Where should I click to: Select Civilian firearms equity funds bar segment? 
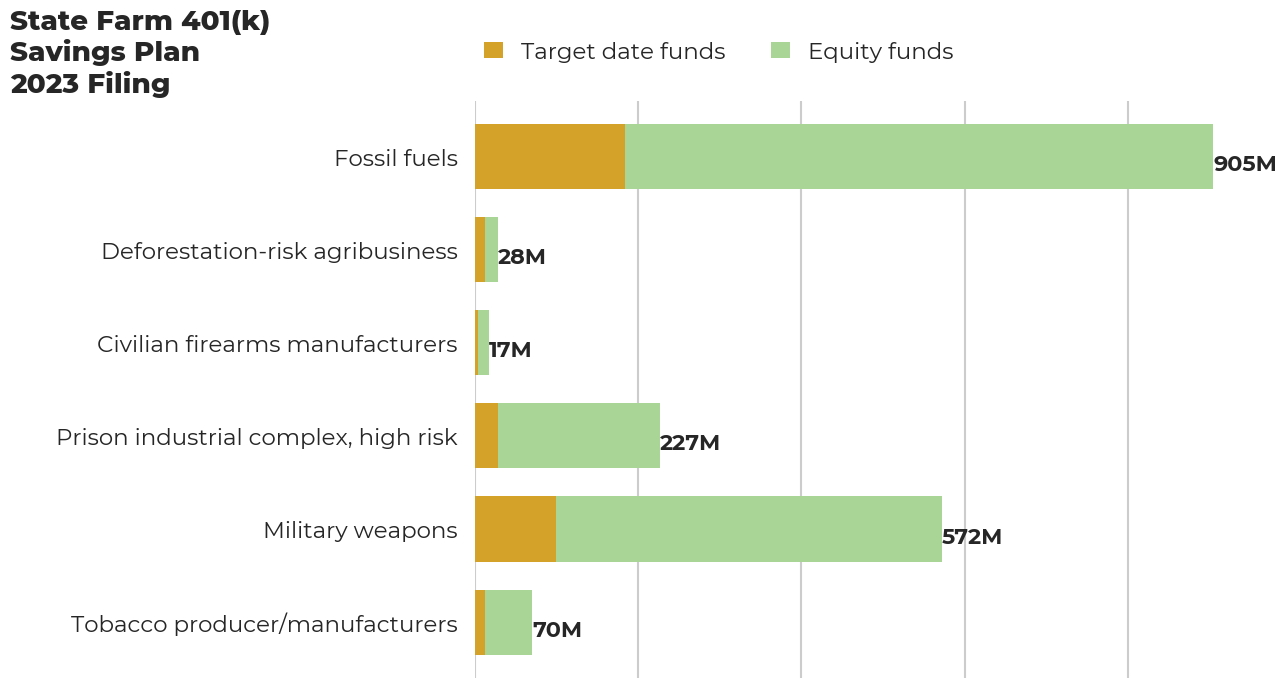483,343
